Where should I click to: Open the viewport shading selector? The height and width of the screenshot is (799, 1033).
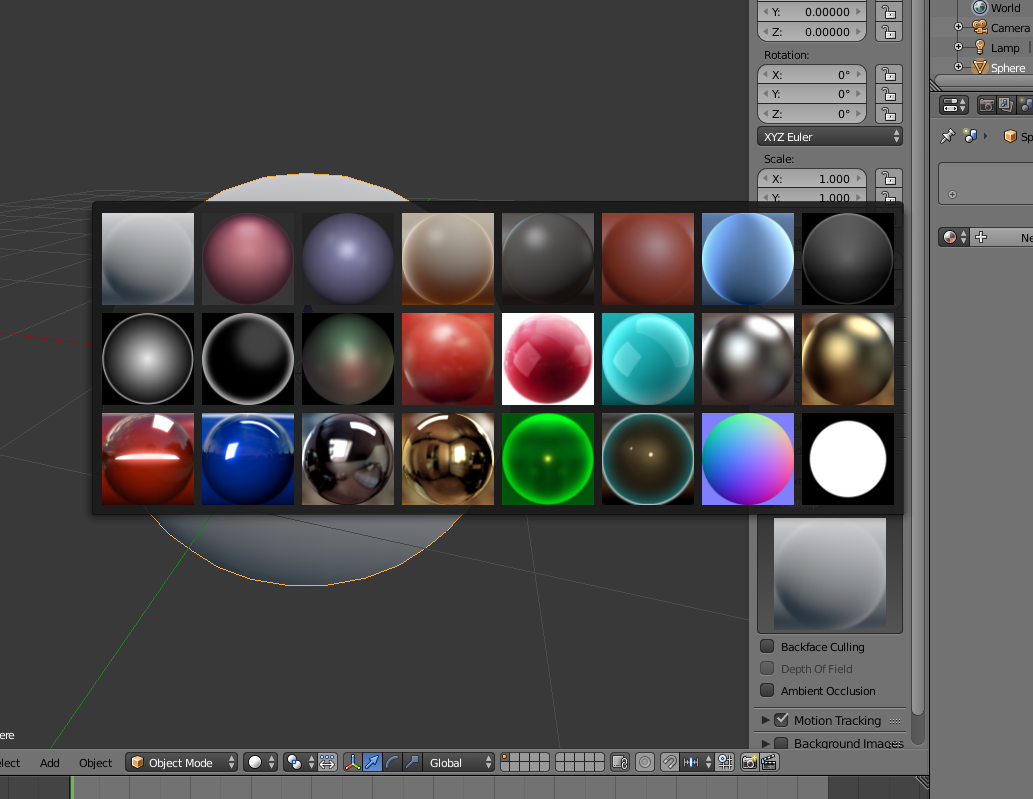click(x=260, y=762)
